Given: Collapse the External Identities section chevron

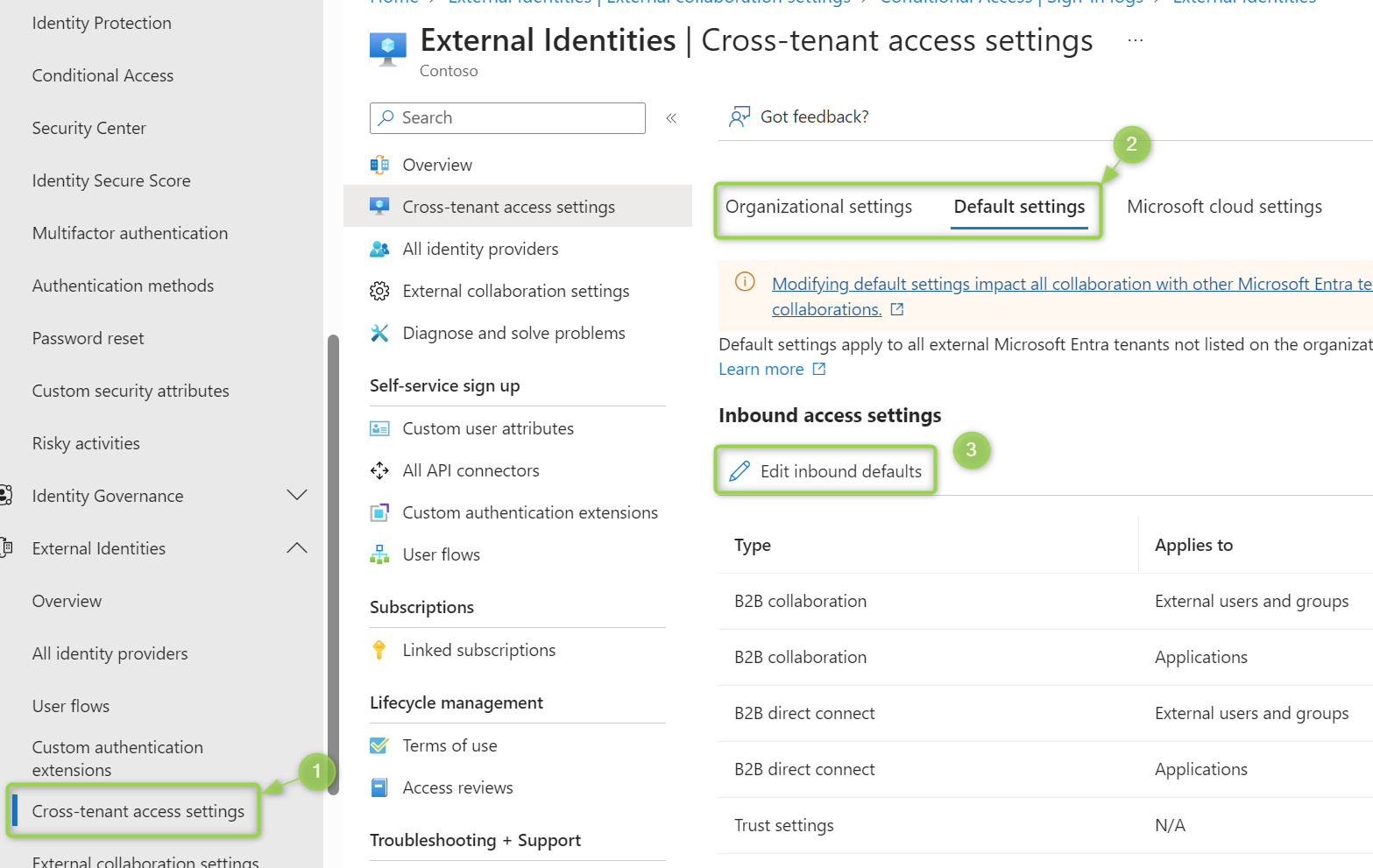Looking at the screenshot, I should 297,548.
